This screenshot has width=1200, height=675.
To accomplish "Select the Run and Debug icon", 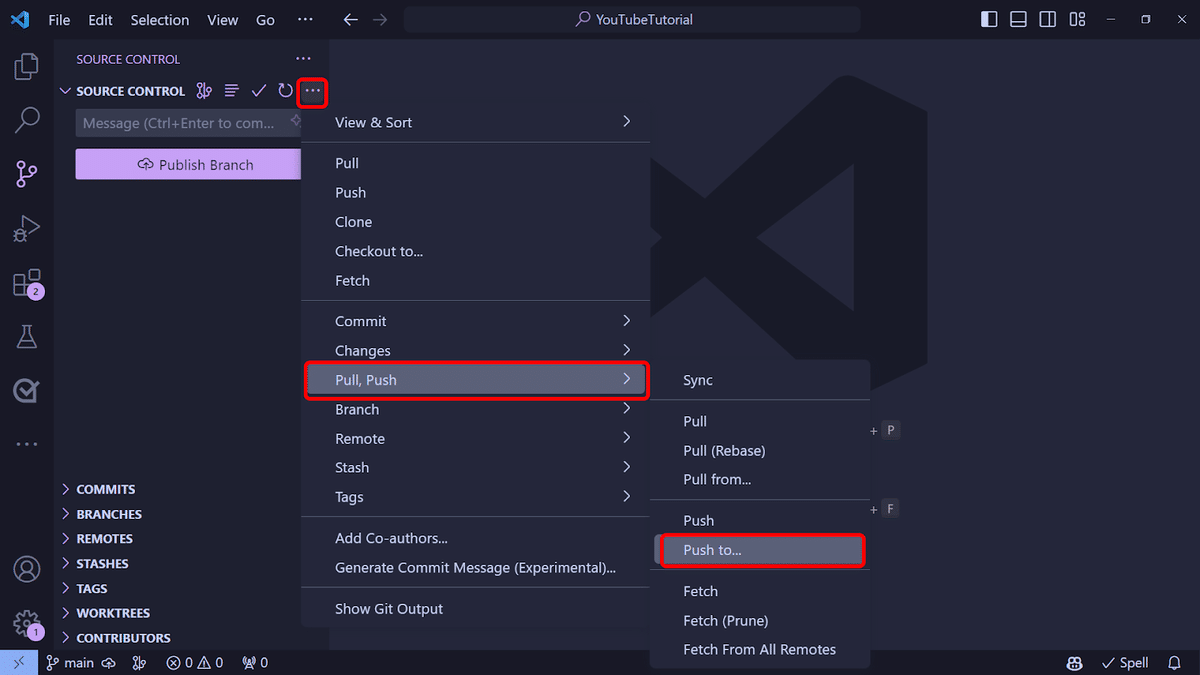I will click(x=25, y=228).
